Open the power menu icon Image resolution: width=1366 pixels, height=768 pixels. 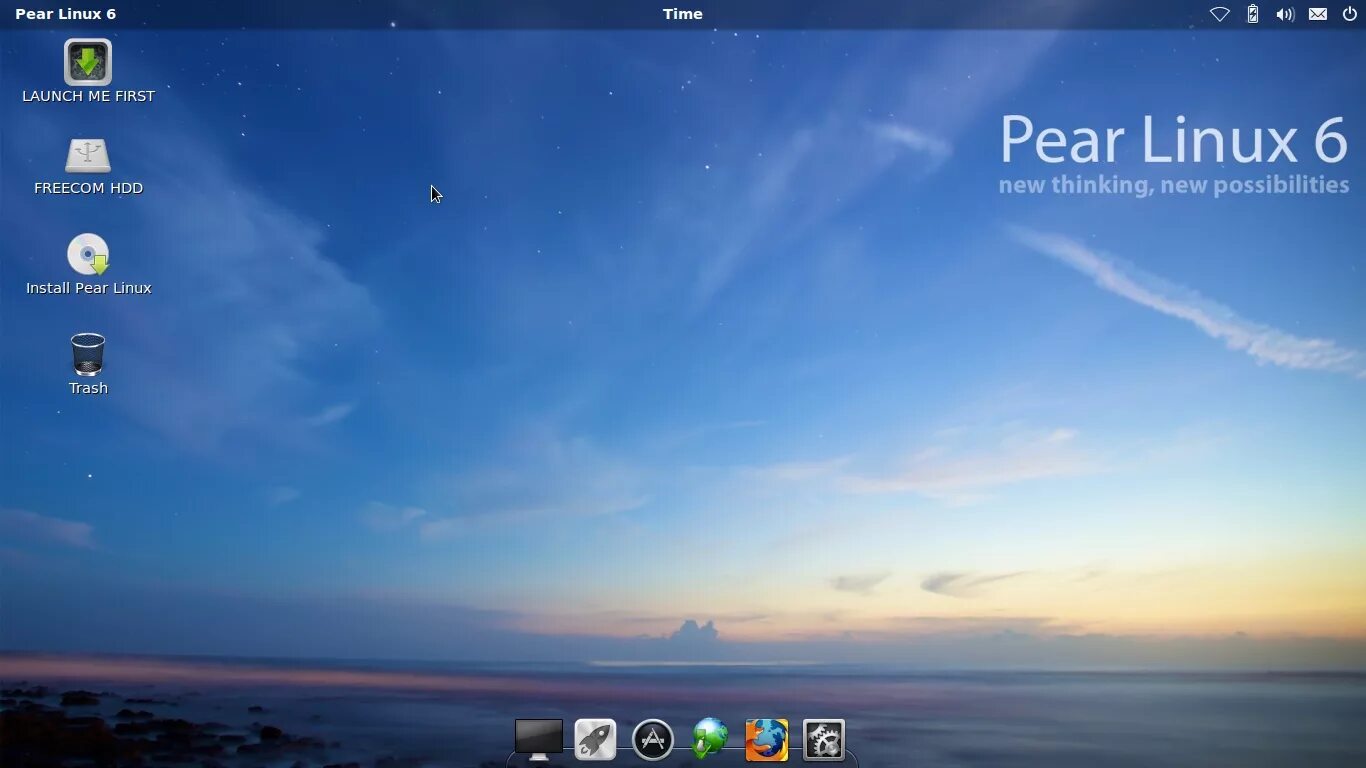[x=1350, y=14]
